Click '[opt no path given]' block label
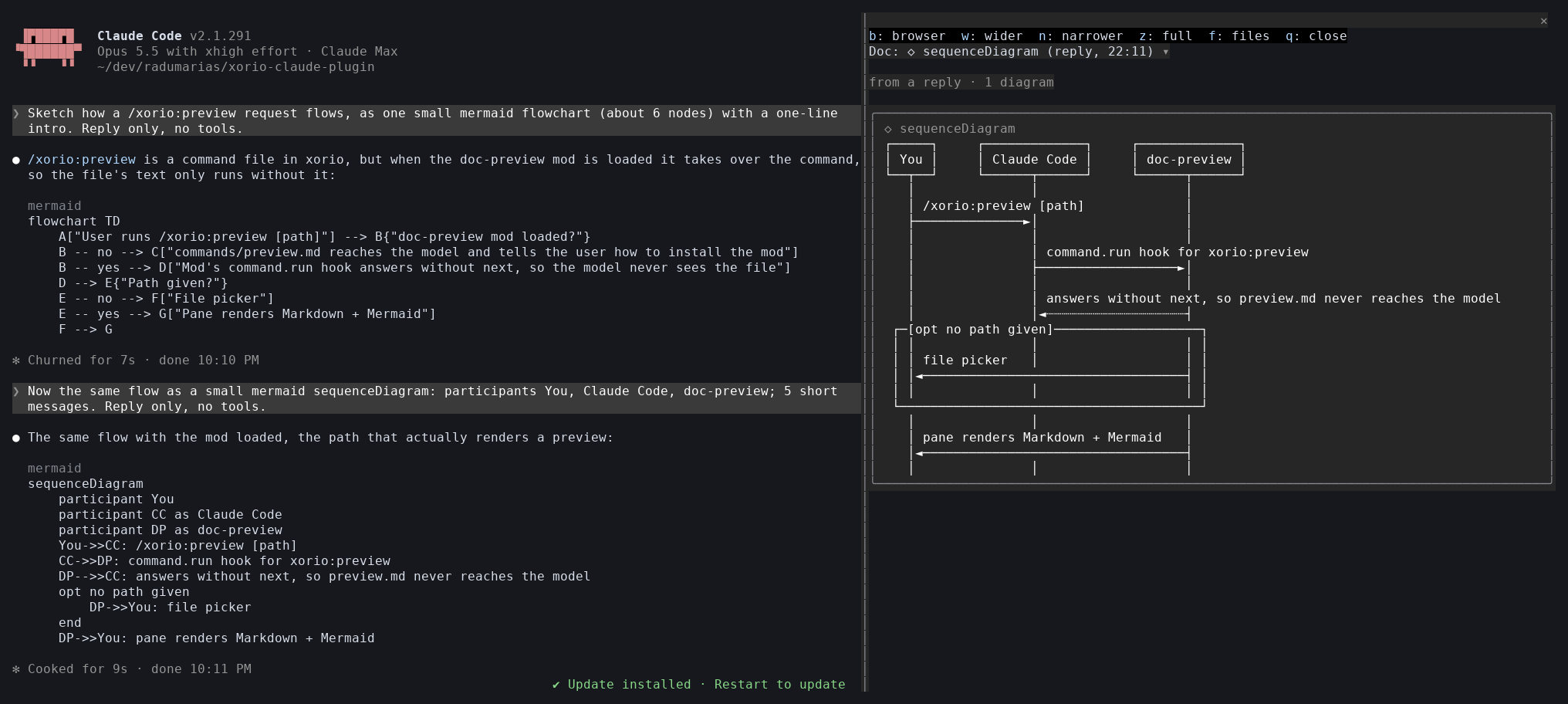 point(980,330)
